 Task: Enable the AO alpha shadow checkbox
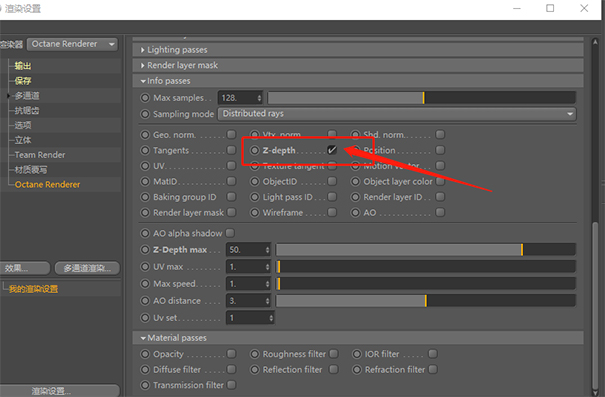coord(230,233)
